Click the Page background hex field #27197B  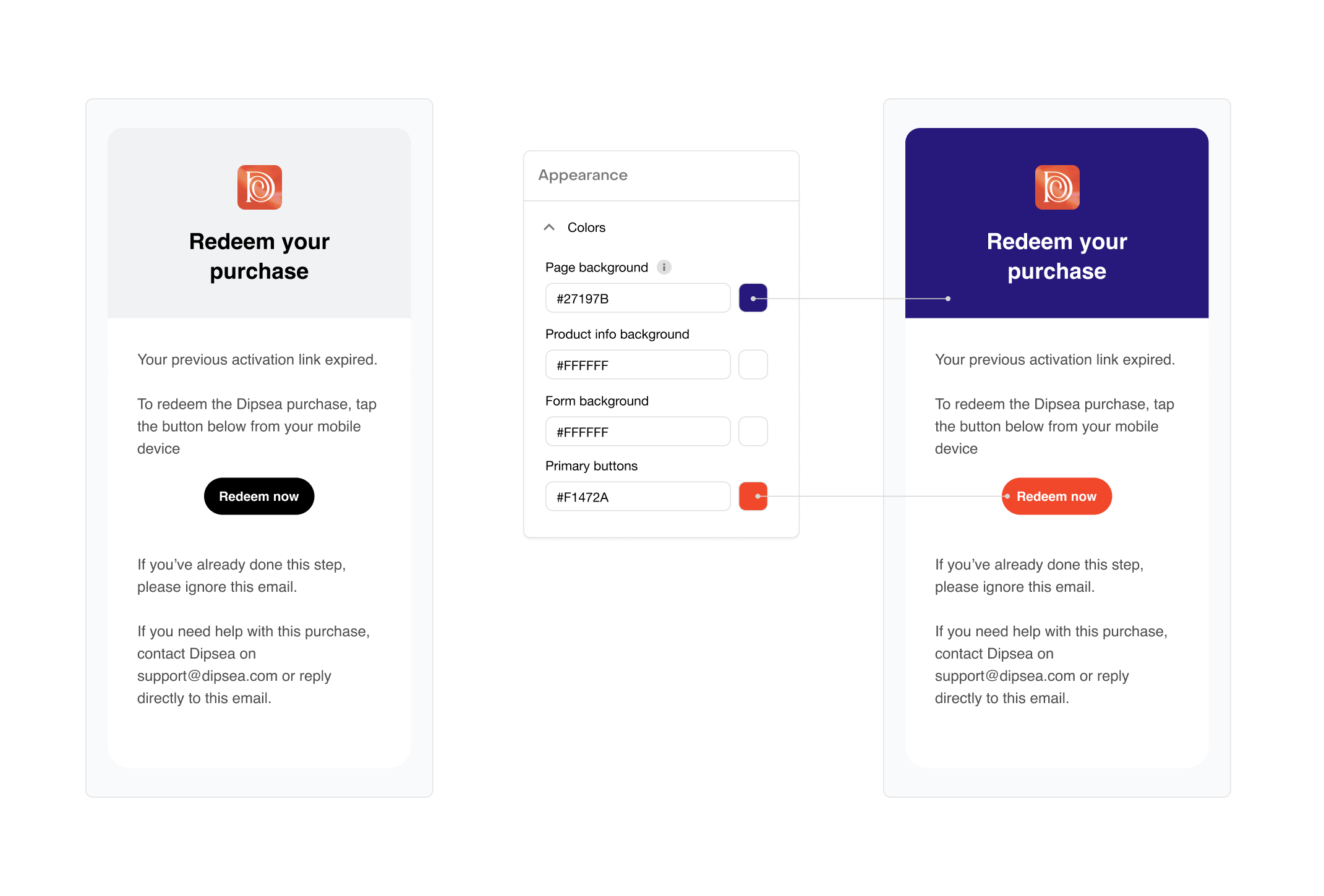pyautogui.click(x=638, y=298)
